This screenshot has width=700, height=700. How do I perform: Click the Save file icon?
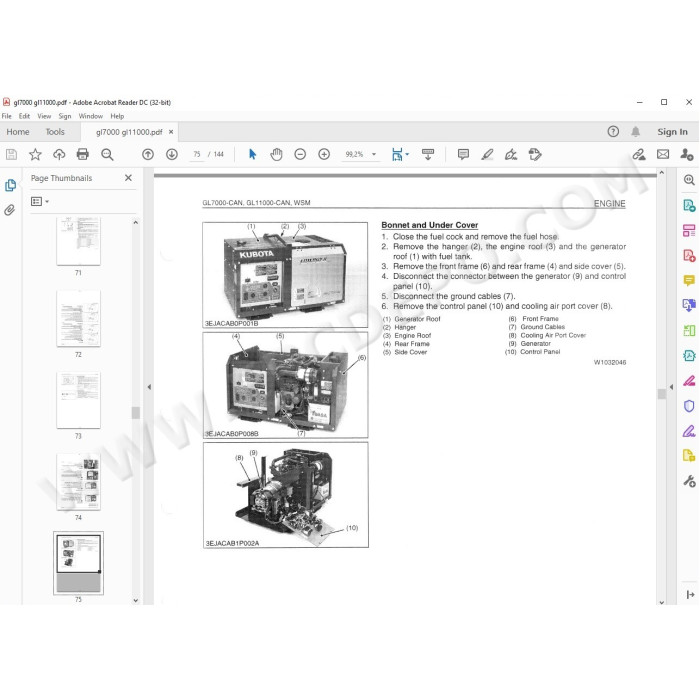point(11,154)
